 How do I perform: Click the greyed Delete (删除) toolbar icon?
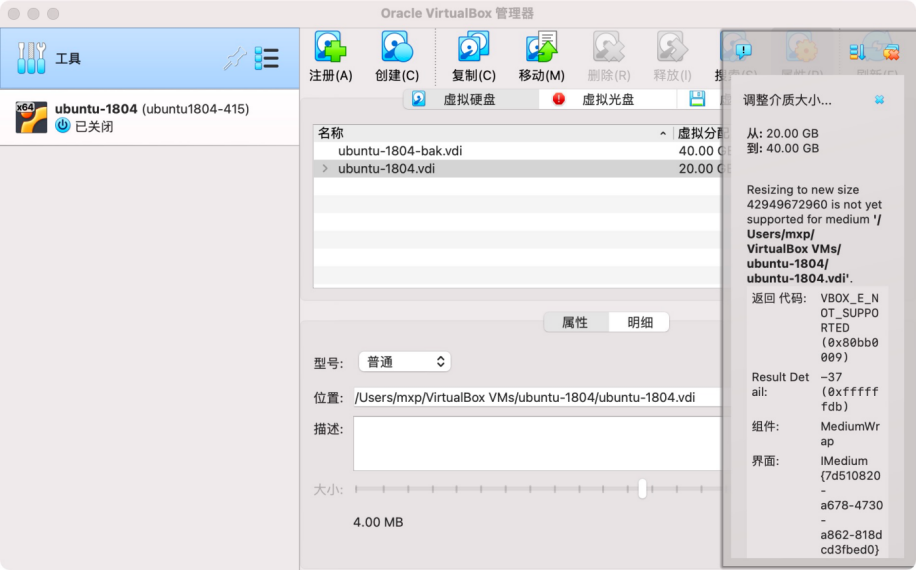pos(609,47)
